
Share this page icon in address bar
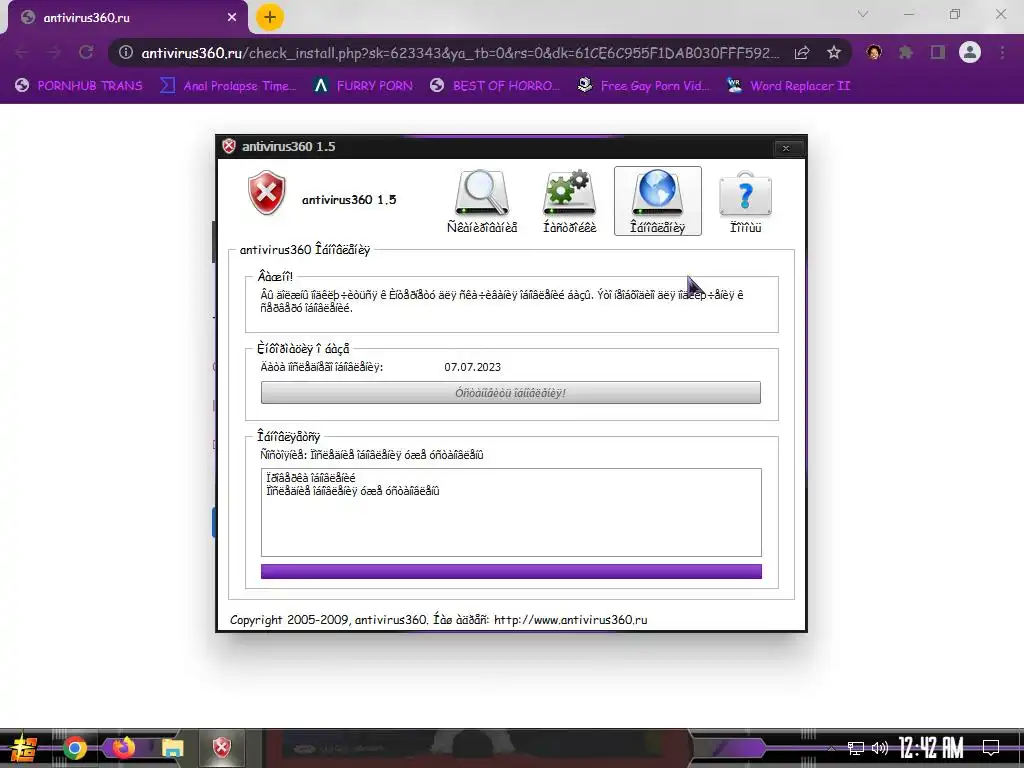(802, 53)
